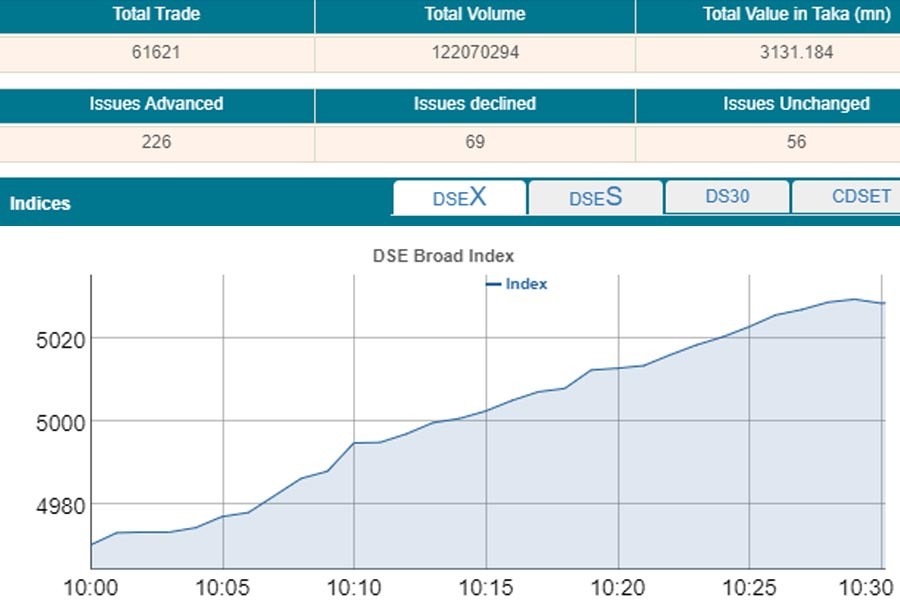Click the 10:15 time axis label
The width and height of the screenshot is (900, 600).
click(x=486, y=585)
